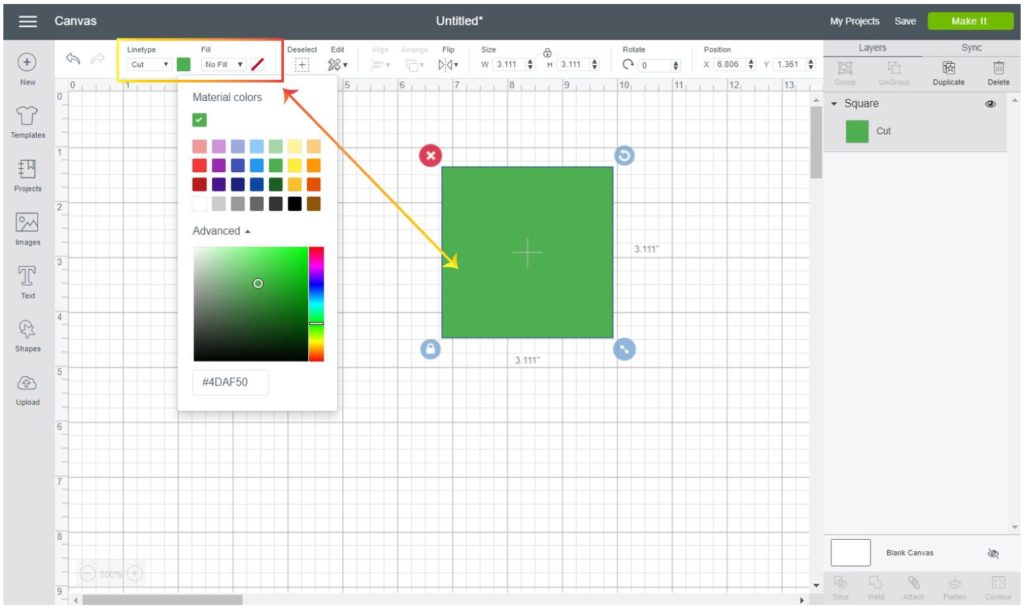Pick the black material color swatch
The height and width of the screenshot is (609, 1024).
295,204
